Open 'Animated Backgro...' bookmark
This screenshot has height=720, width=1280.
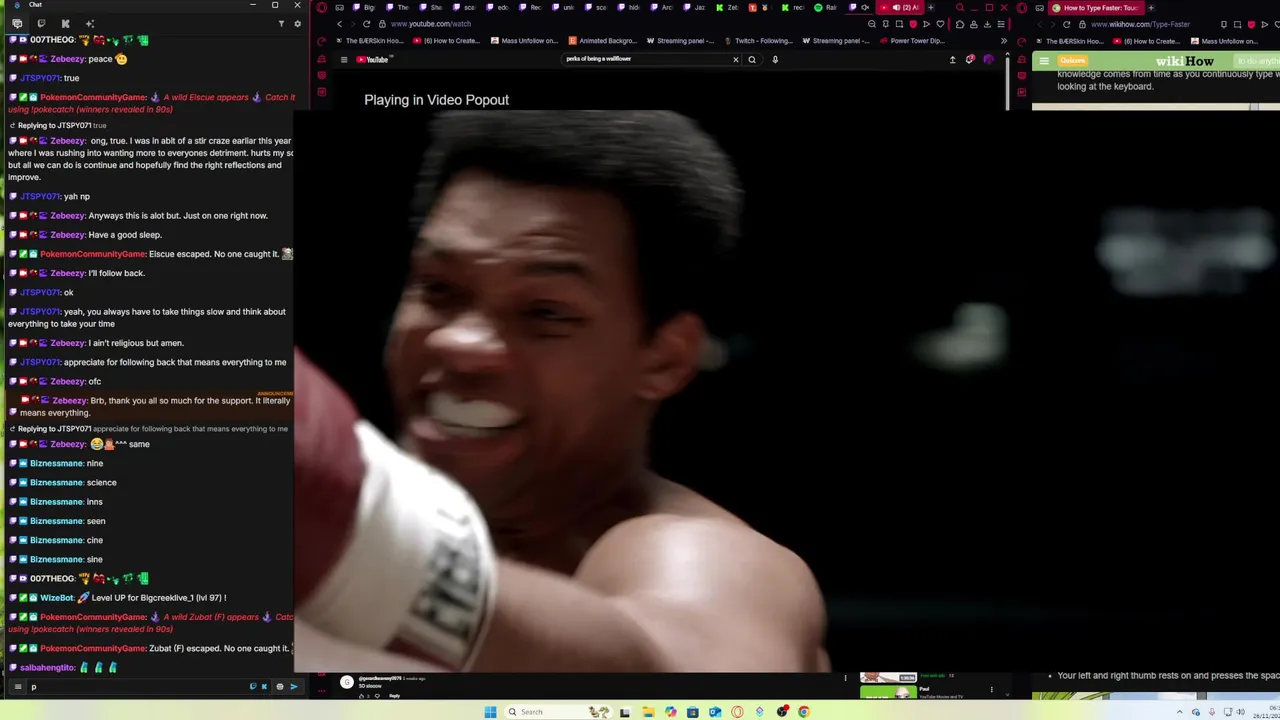click(603, 41)
